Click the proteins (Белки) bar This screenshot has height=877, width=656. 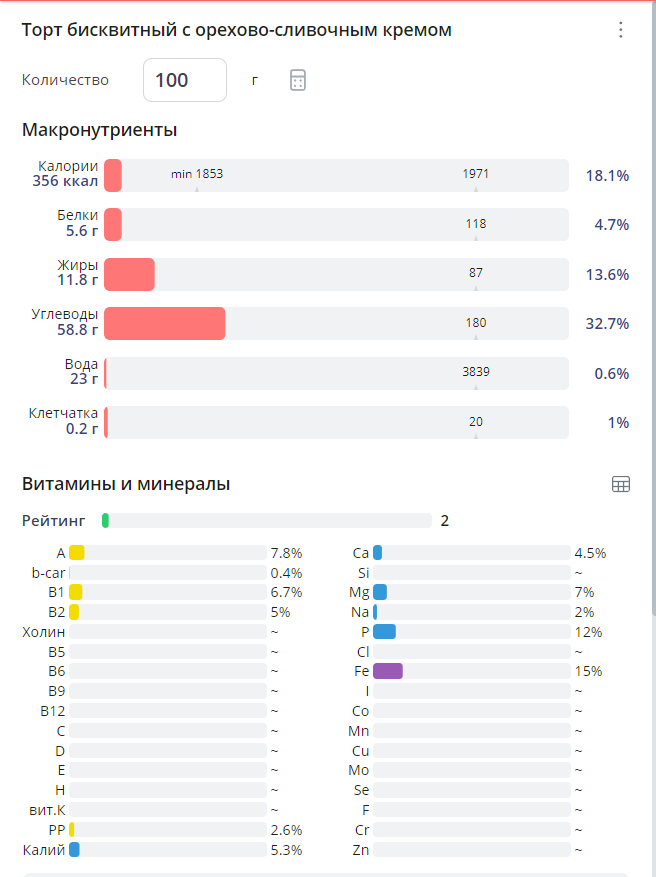(336, 225)
